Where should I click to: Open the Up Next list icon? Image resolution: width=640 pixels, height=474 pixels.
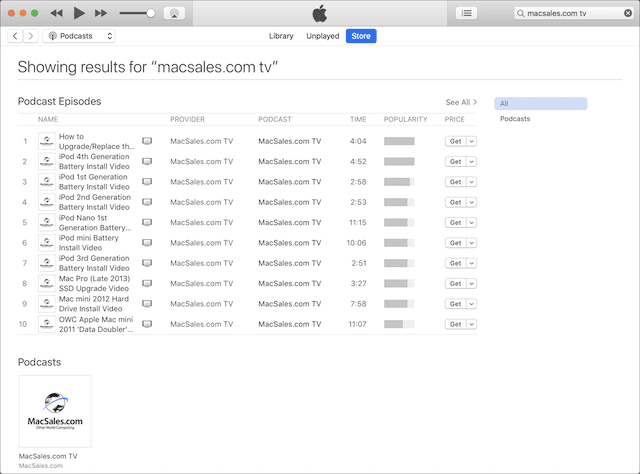pos(466,13)
